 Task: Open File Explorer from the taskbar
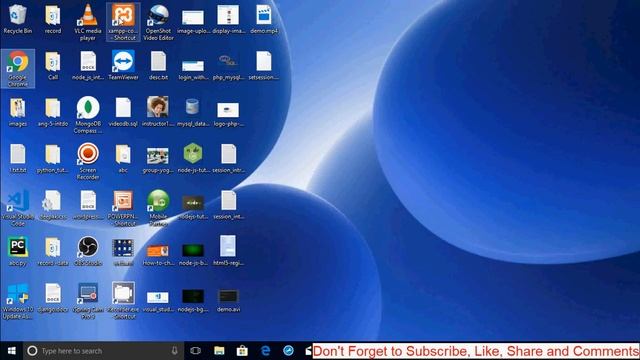point(219,351)
